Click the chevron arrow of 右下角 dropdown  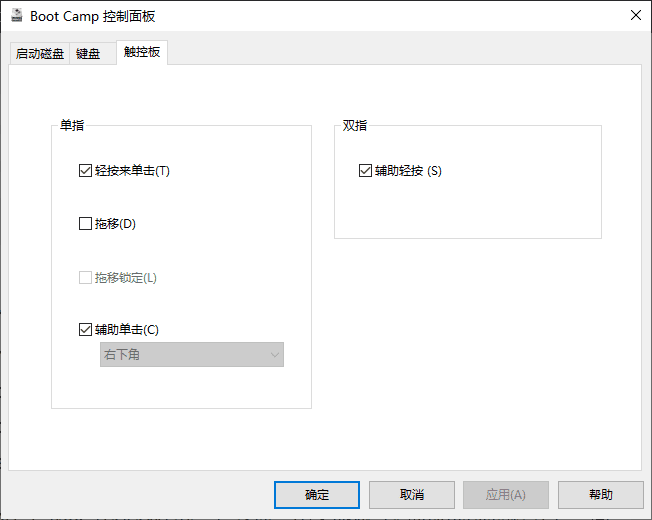pyautogui.click(x=274, y=355)
